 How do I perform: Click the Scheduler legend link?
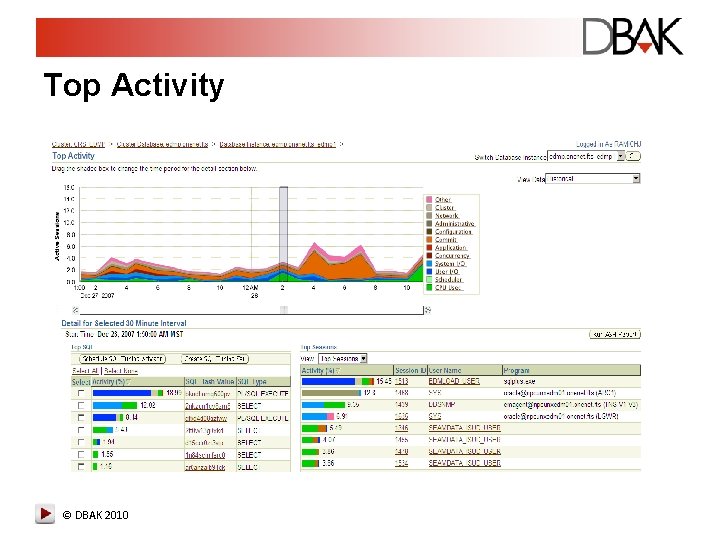coord(449,279)
